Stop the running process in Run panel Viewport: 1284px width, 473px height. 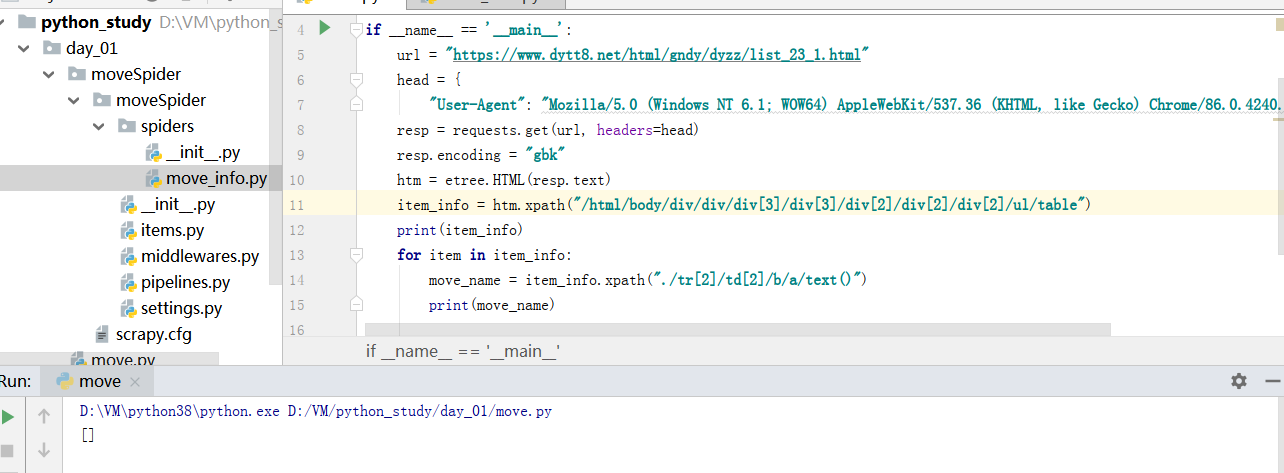coord(9,451)
